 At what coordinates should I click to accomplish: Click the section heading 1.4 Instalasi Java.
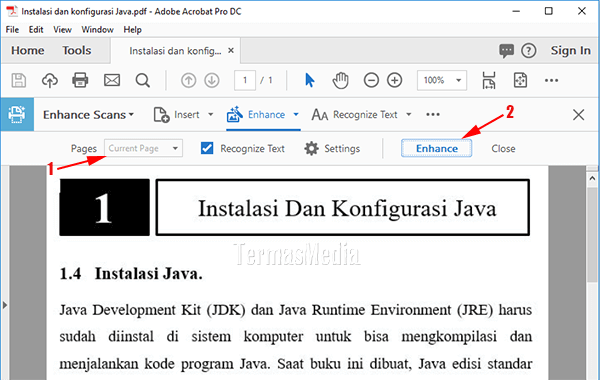131,274
